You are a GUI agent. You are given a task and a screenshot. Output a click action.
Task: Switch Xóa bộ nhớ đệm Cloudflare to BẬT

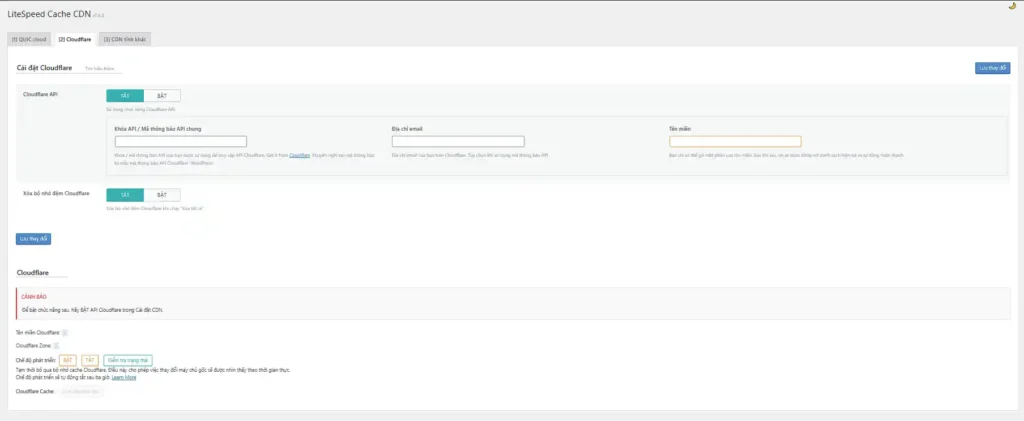pyautogui.click(x=162, y=195)
